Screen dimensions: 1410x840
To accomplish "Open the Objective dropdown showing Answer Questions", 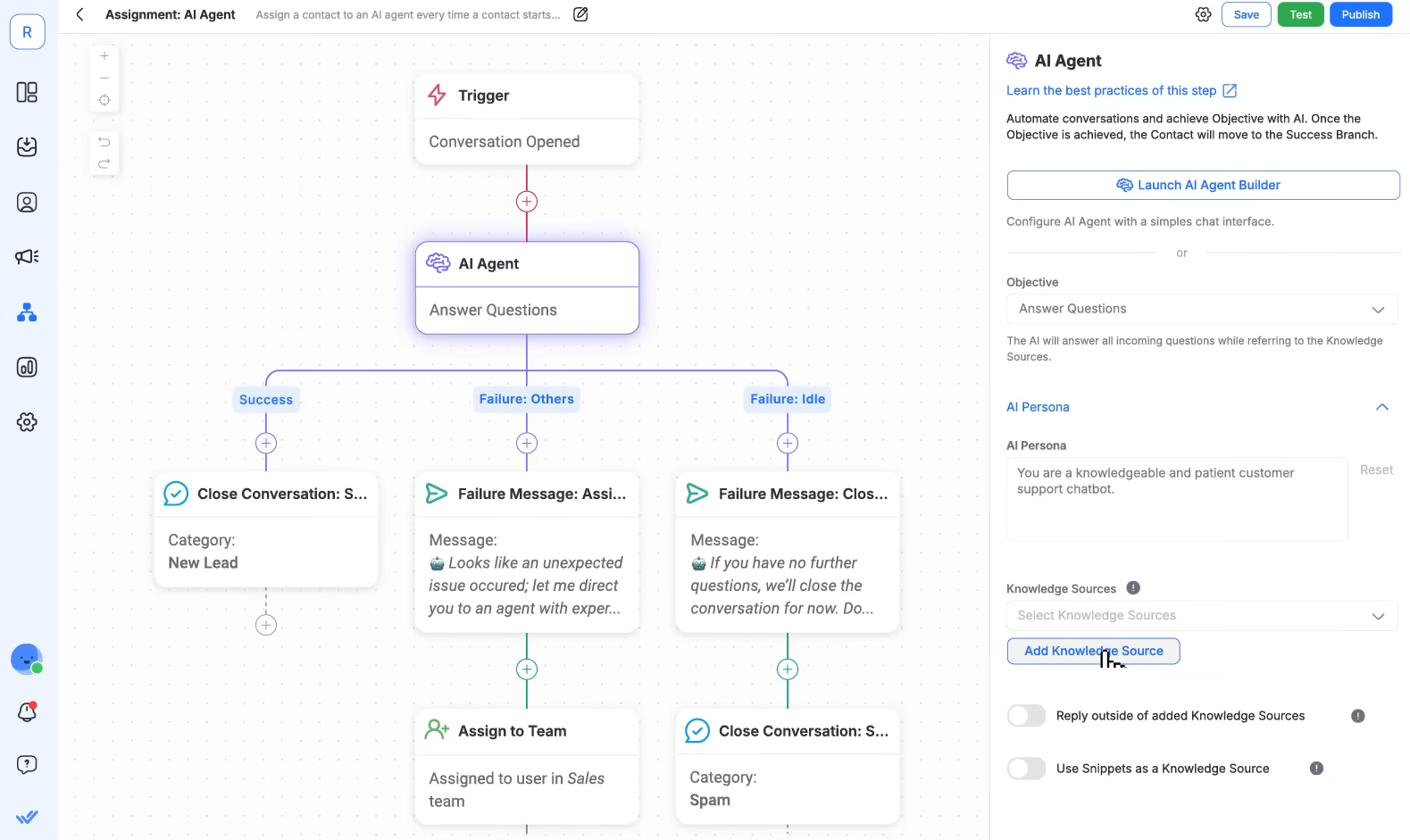I will [x=1202, y=309].
